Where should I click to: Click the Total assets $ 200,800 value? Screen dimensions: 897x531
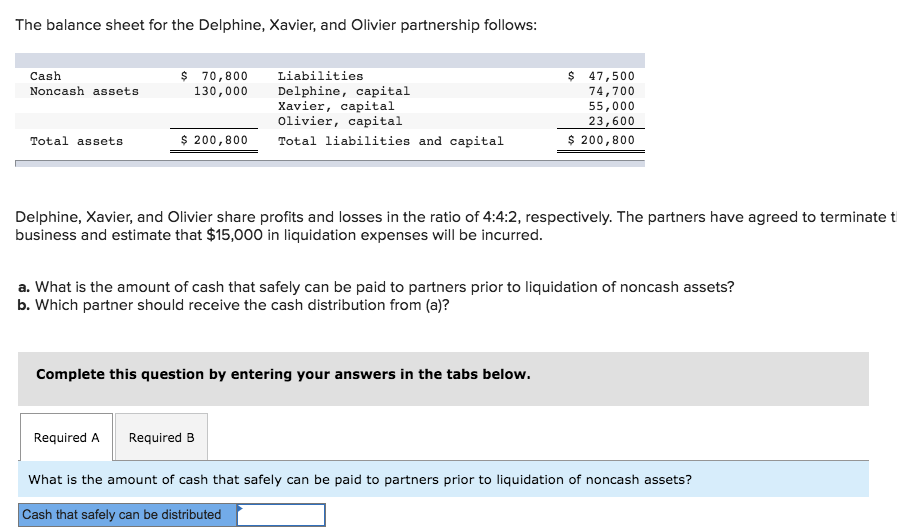[x=214, y=140]
